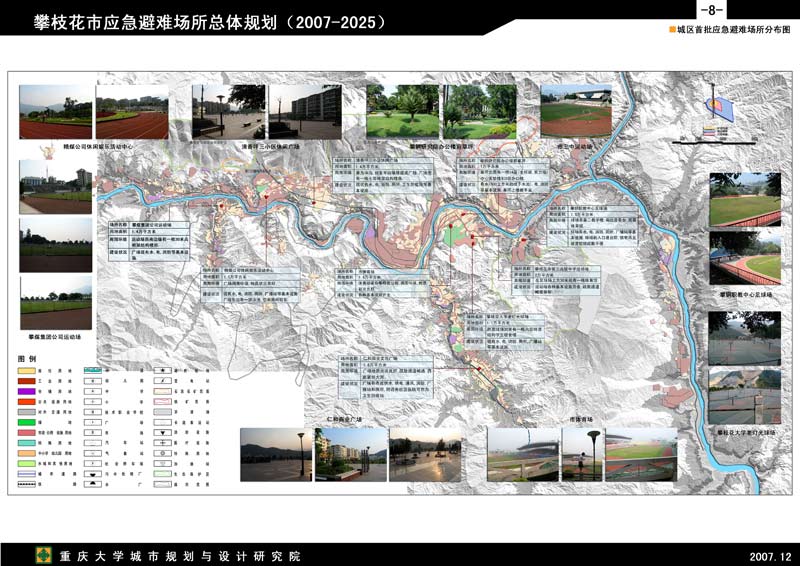
Task: Click the page number 8 box
Action: click(717, 10)
